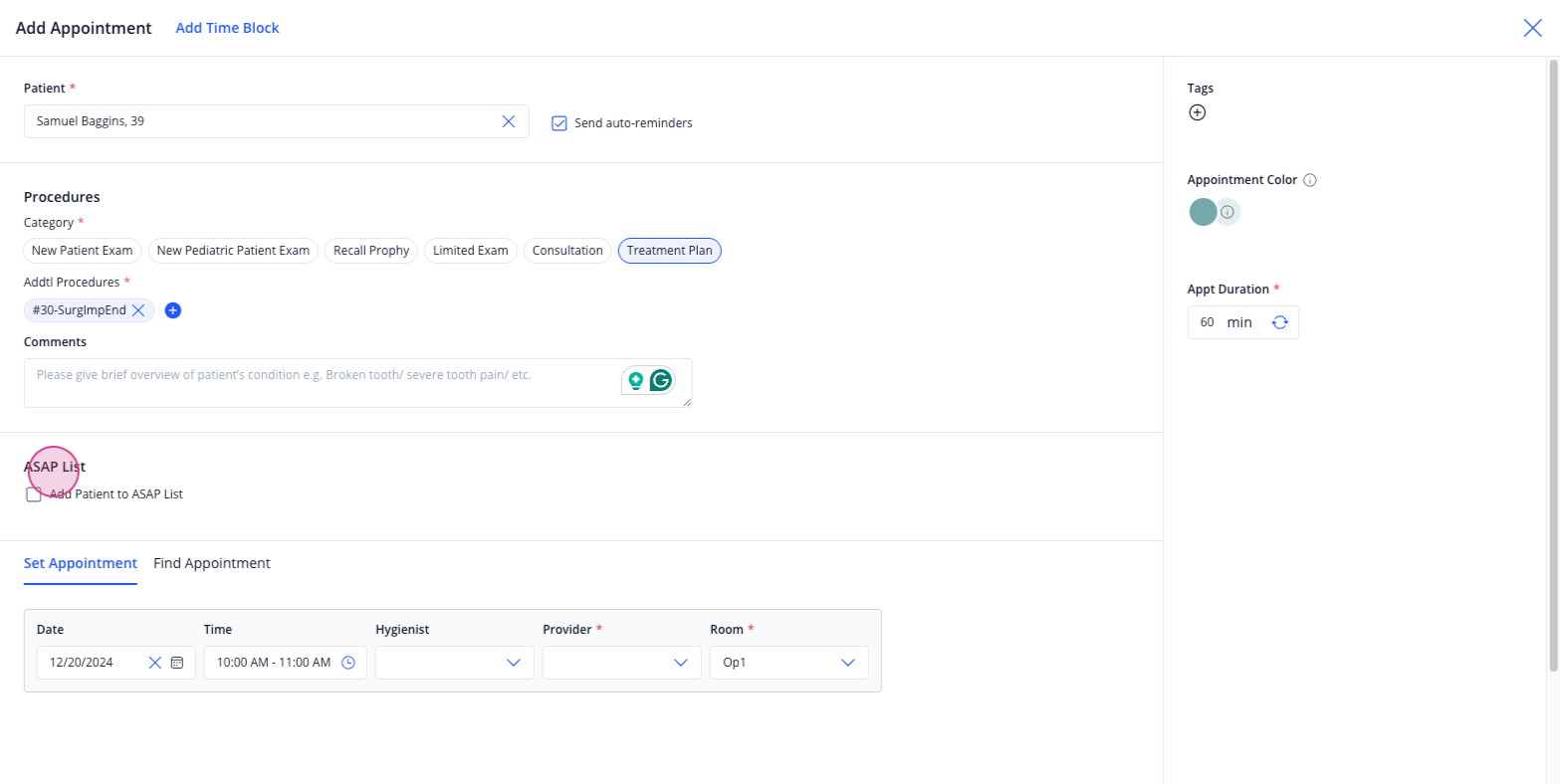Click the #30-SurgImpEnd procedure label
The image size is (1560, 784).
coord(79,310)
